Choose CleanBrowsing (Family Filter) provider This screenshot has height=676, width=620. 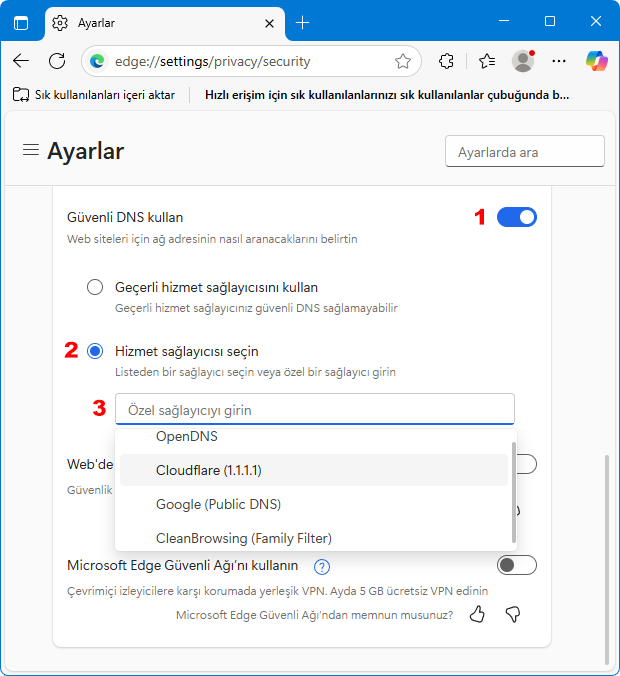point(314,538)
